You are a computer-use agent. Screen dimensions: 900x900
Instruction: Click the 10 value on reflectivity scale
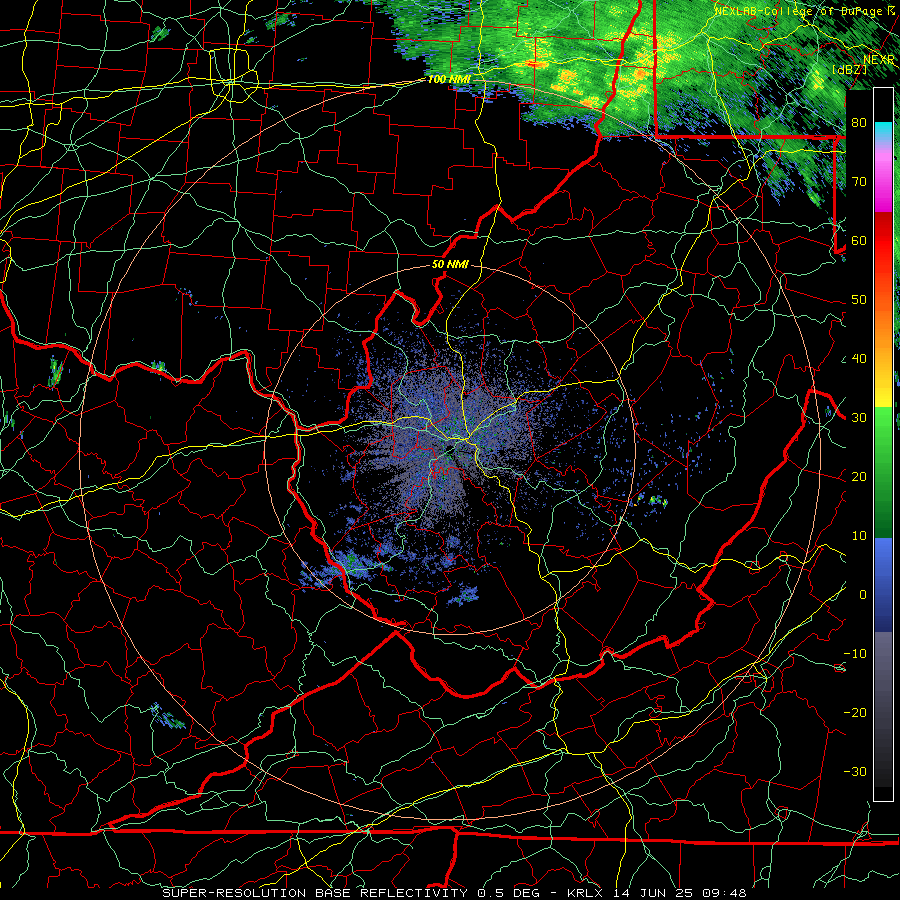(x=859, y=536)
